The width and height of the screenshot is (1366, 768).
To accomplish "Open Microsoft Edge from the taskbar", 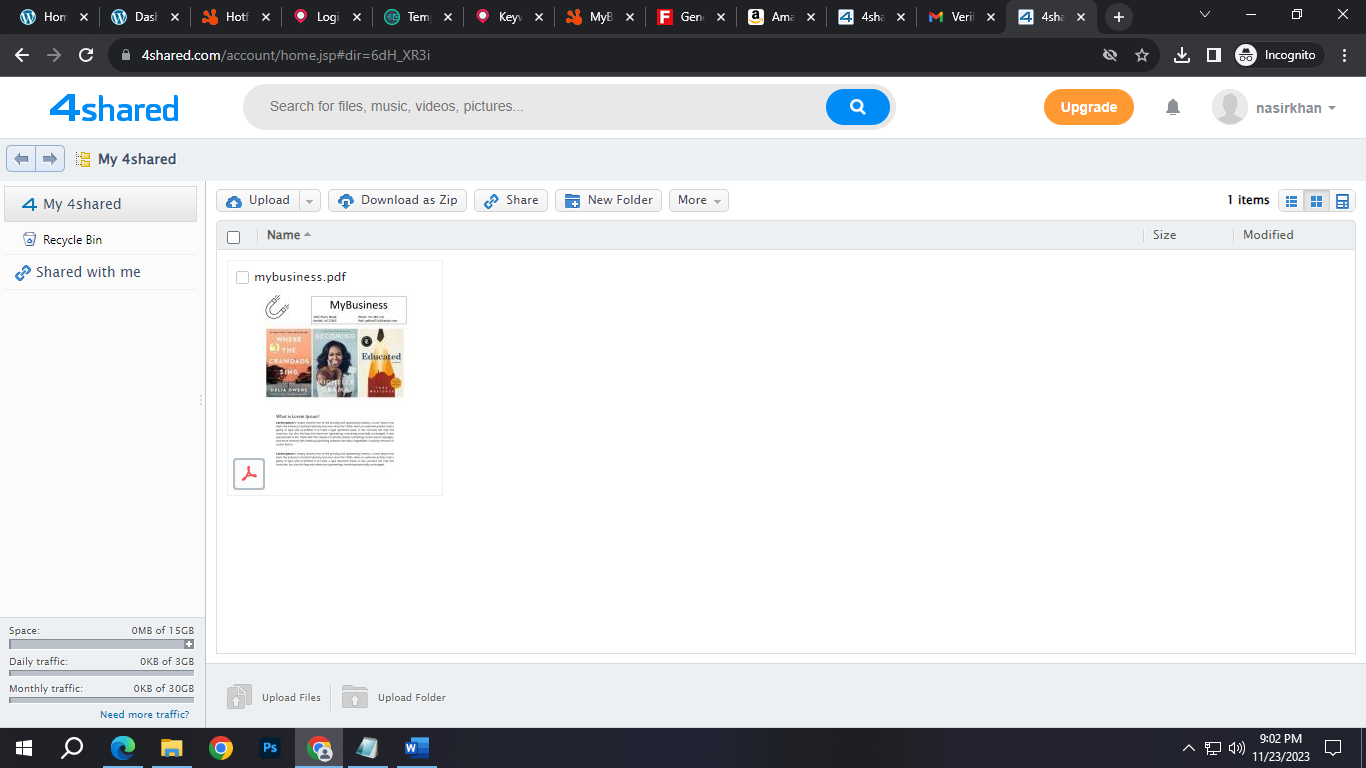I will pyautogui.click(x=122, y=747).
